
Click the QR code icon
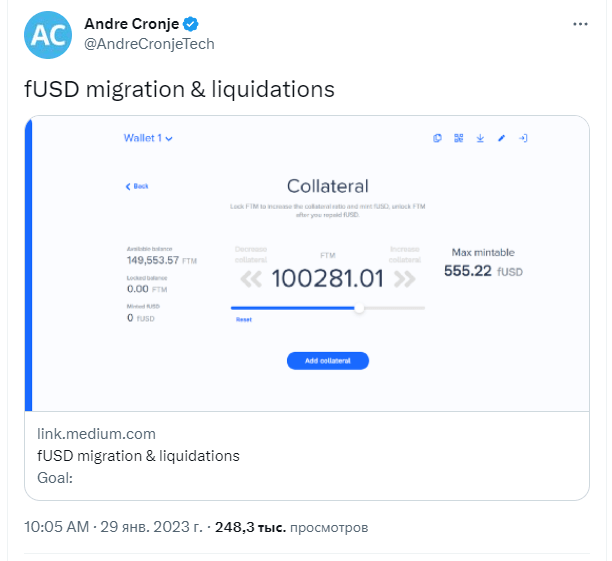pyautogui.click(x=459, y=138)
